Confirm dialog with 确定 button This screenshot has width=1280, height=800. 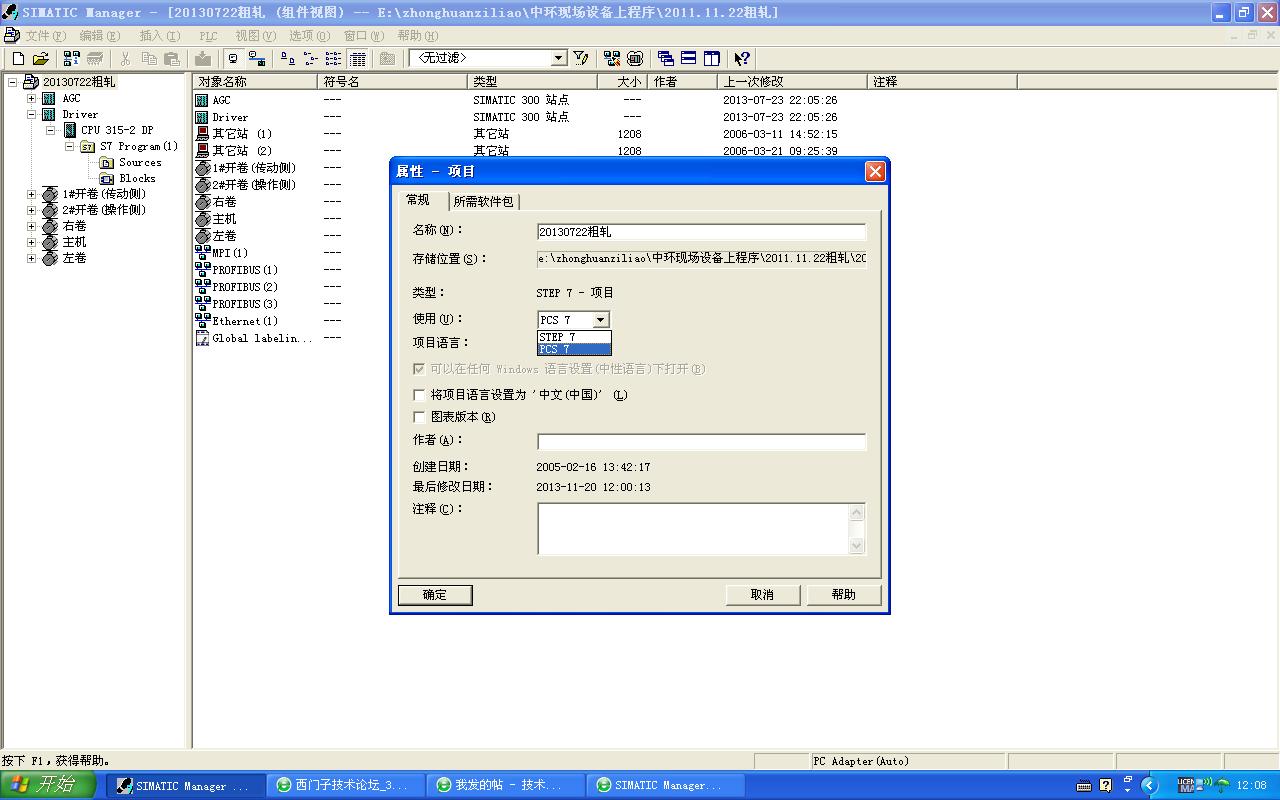coord(435,595)
